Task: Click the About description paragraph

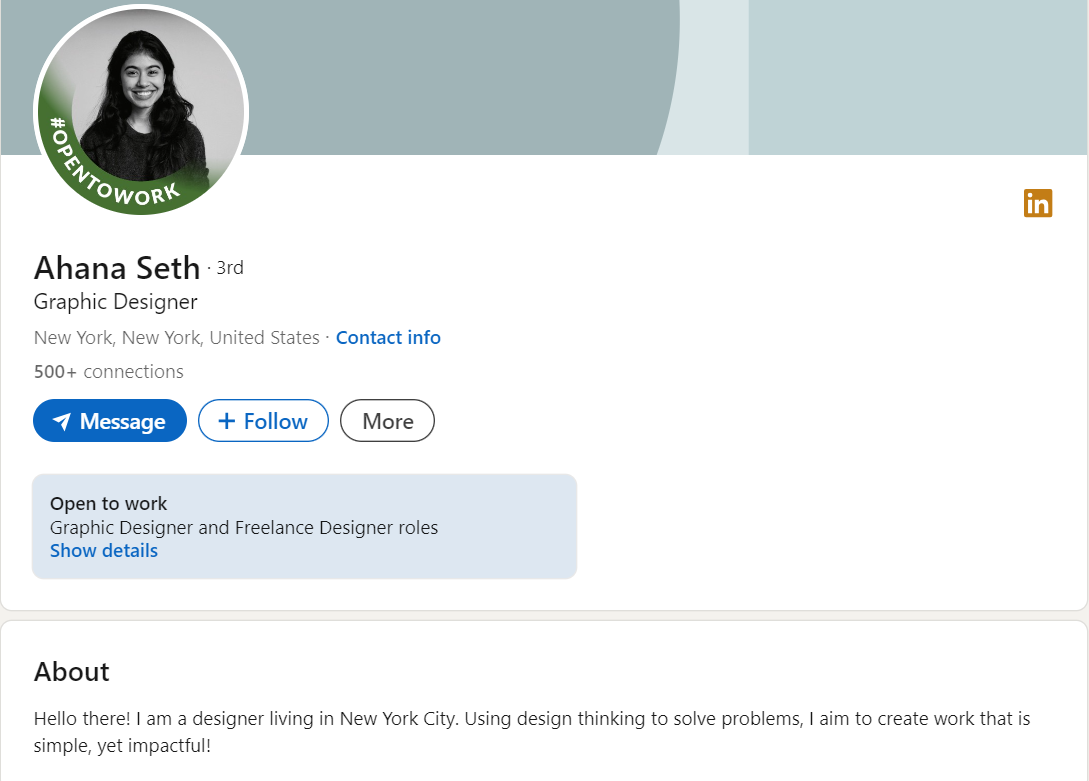Action: [531, 732]
